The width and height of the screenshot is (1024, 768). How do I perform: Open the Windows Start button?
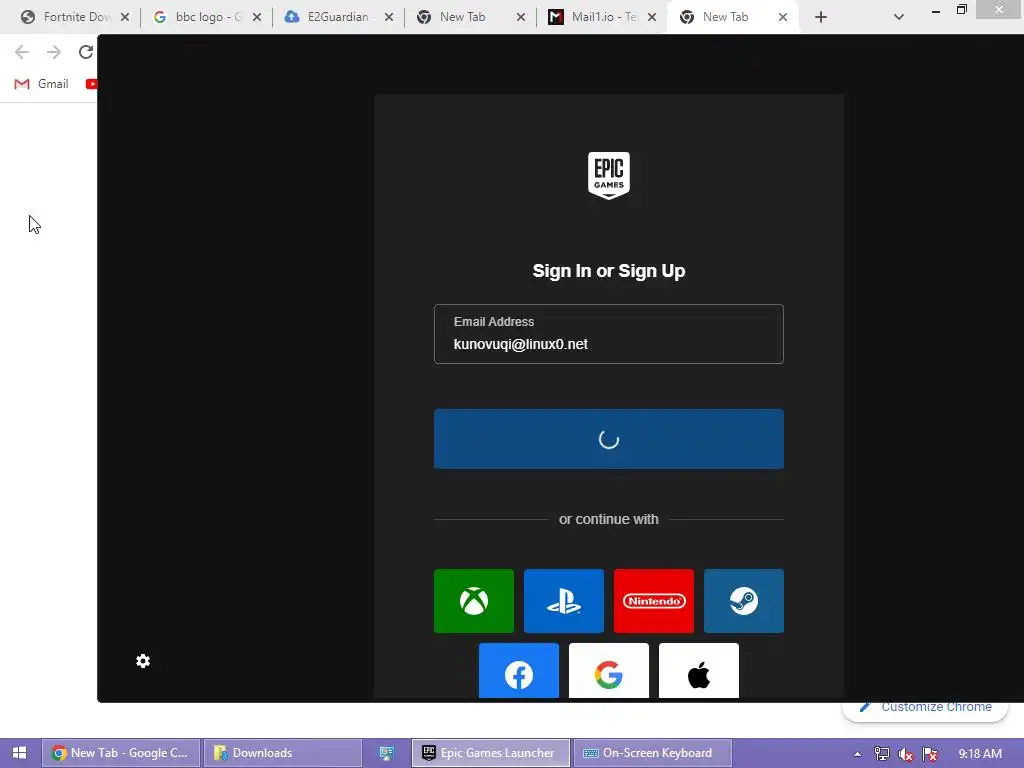click(x=20, y=753)
